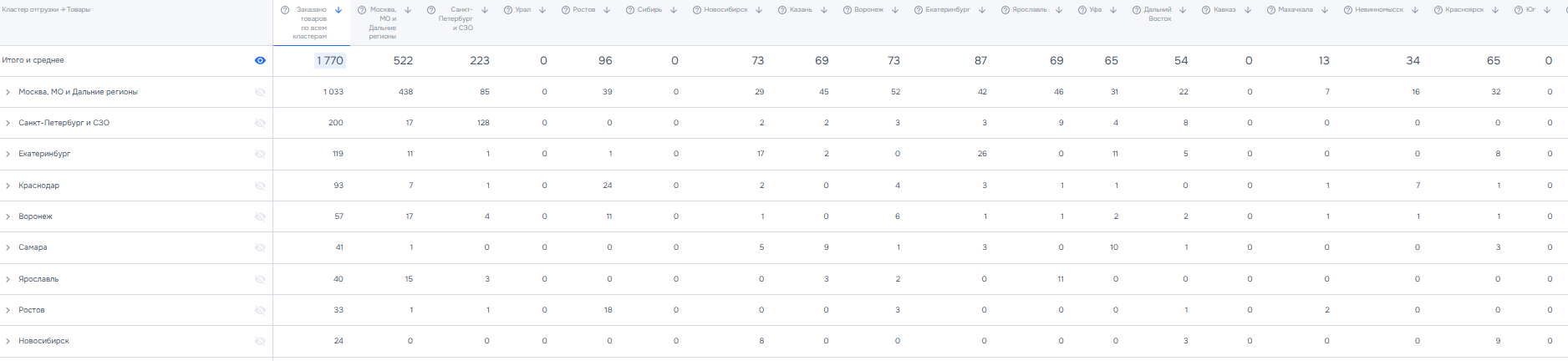Sort by Ярославль column arrow
The image size is (1568, 361).
tap(1059, 10)
